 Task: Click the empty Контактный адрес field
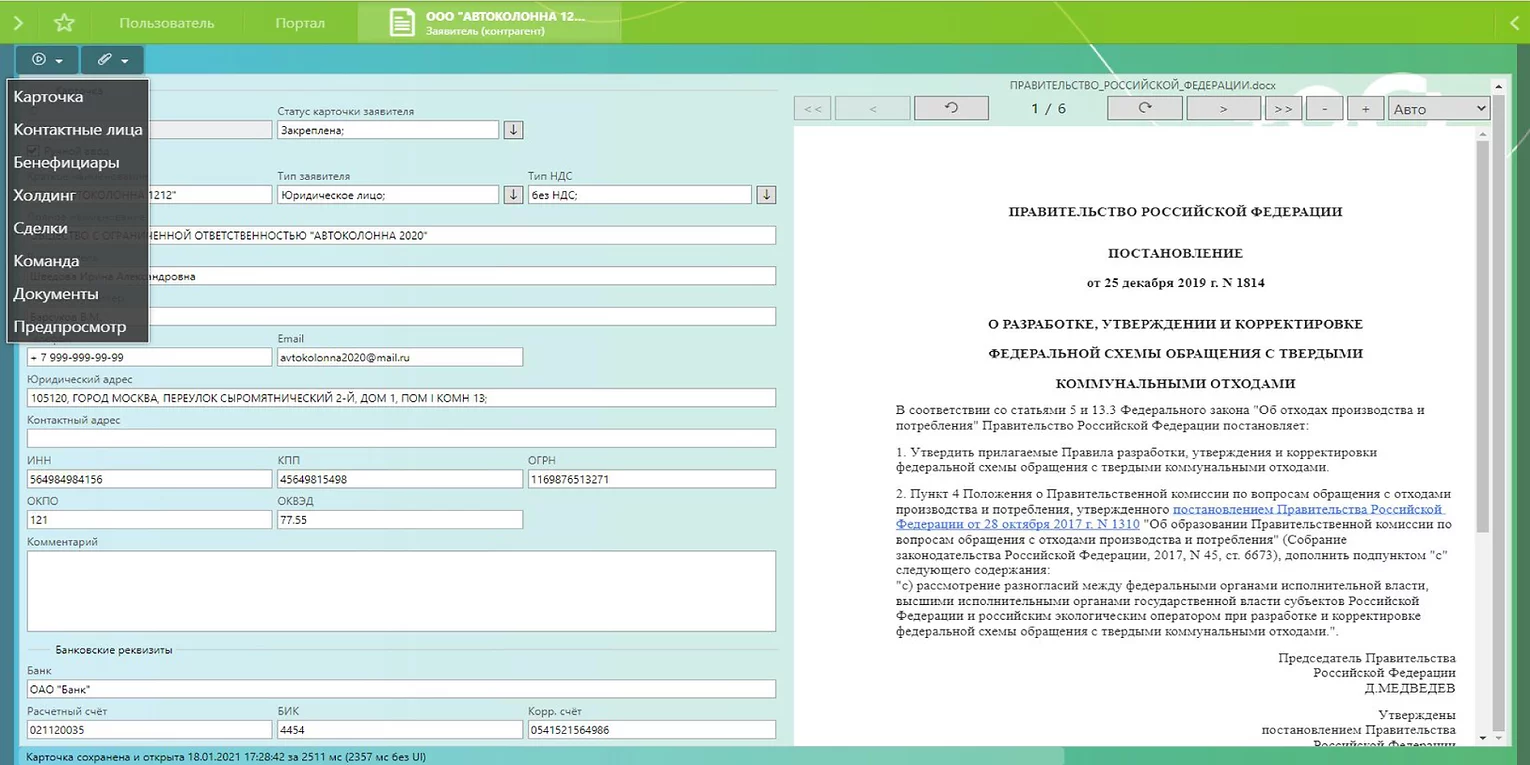tap(401, 438)
